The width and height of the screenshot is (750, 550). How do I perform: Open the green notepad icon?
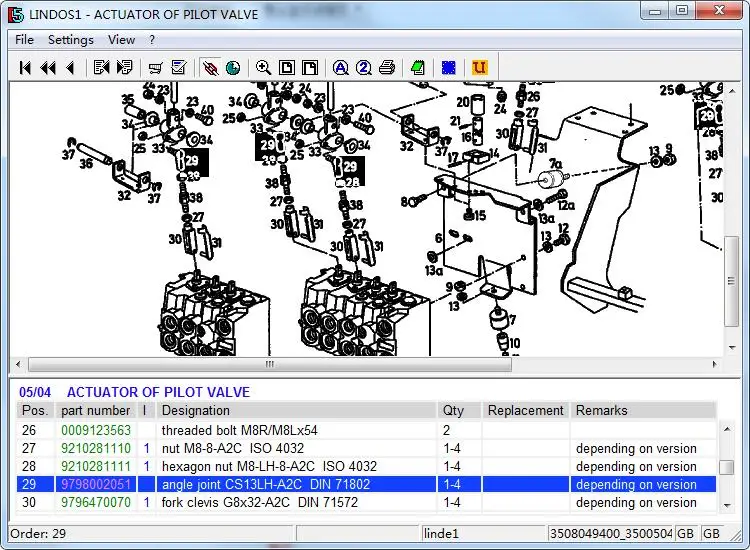pyautogui.click(x=418, y=67)
